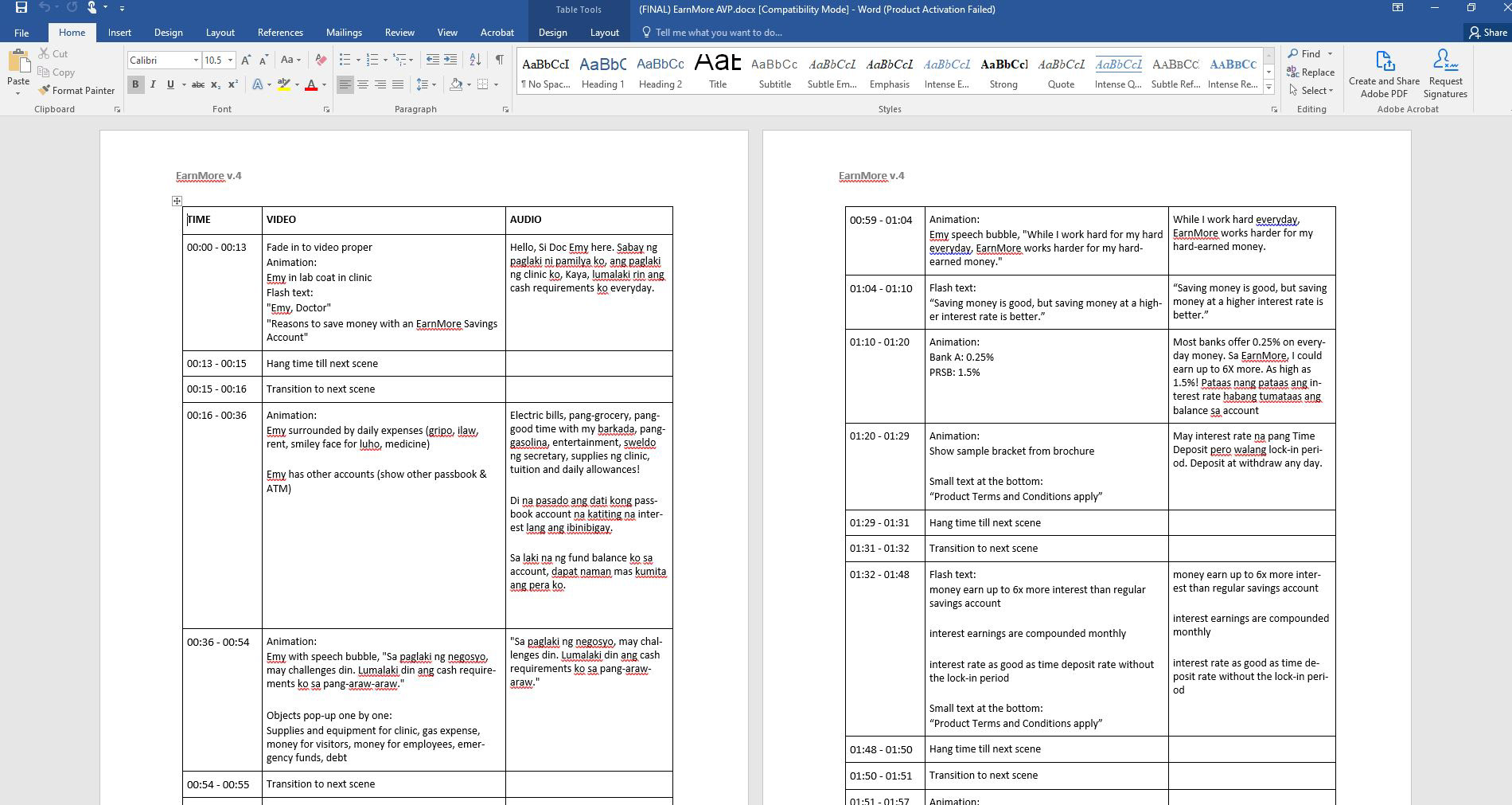1512x805 pixels.
Task: Open line spacing dropdown
Action: tap(424, 84)
